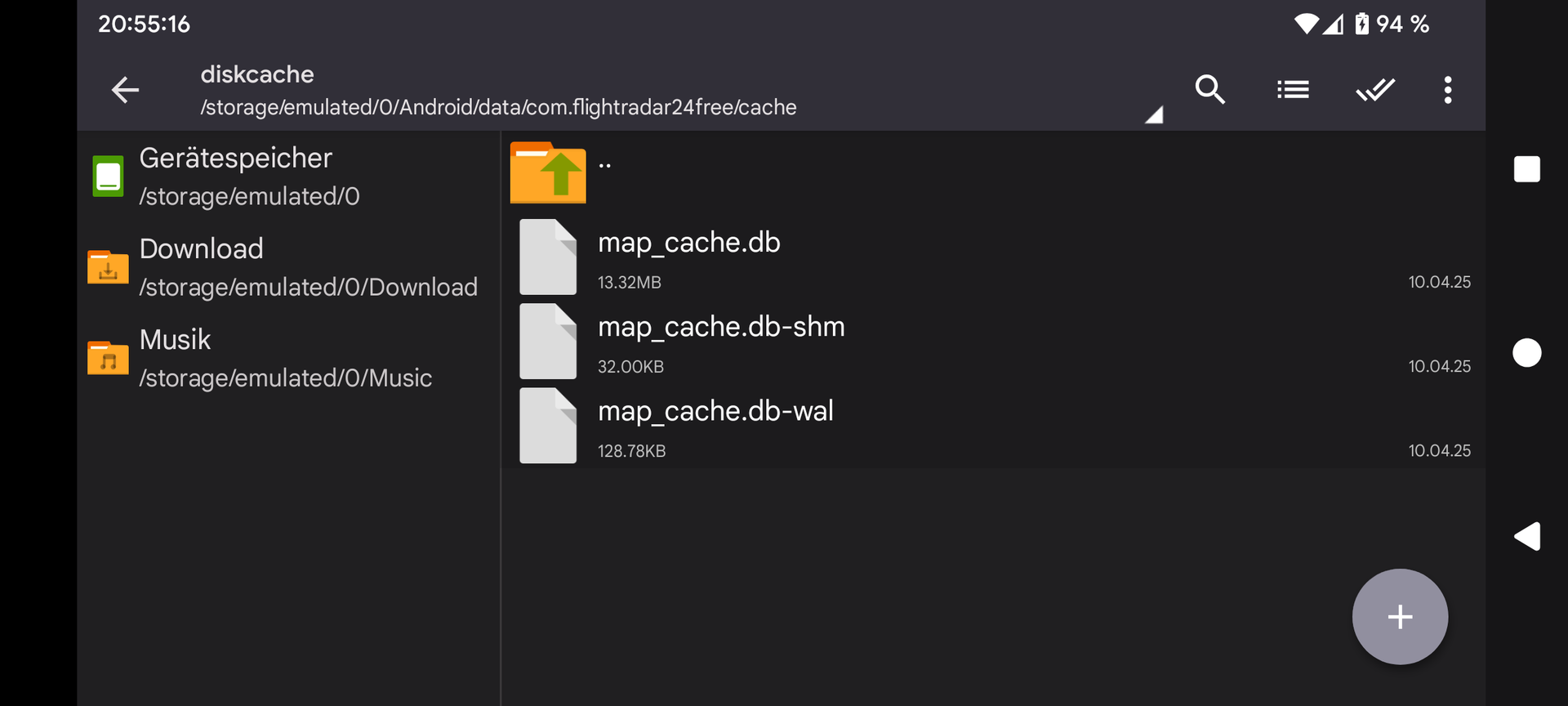The image size is (1568, 706).
Task: Tap the select-all double checkmark icon
Action: [x=1375, y=90]
